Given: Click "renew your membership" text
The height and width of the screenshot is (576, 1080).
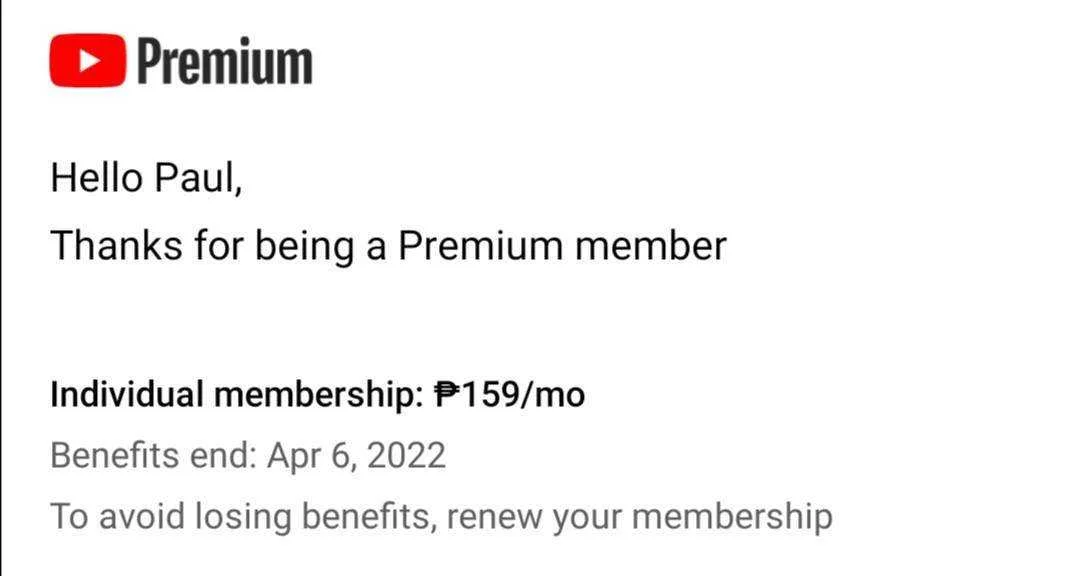Looking at the screenshot, I should (640, 517).
